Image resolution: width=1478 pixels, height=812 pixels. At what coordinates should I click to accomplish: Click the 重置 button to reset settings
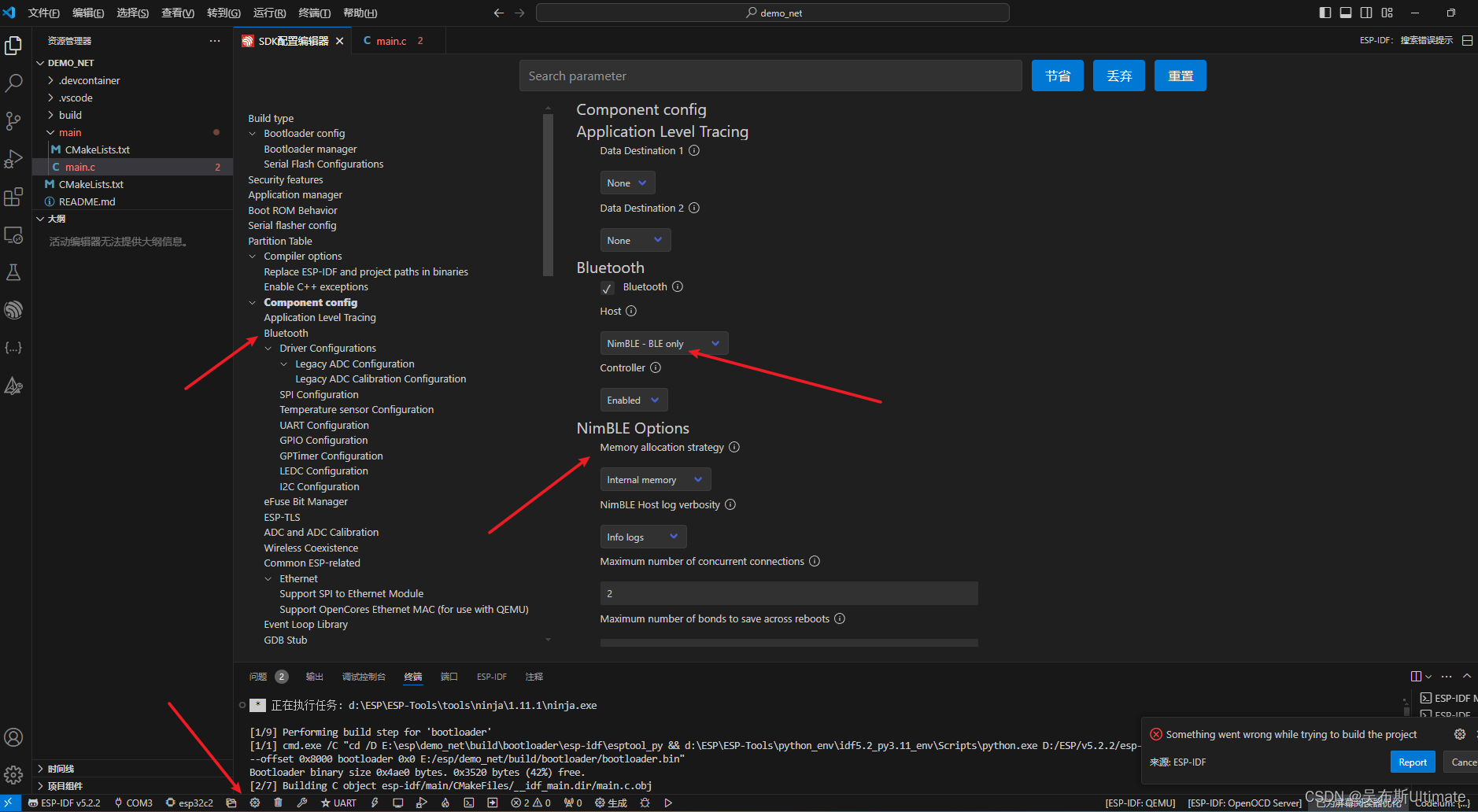(x=1180, y=75)
